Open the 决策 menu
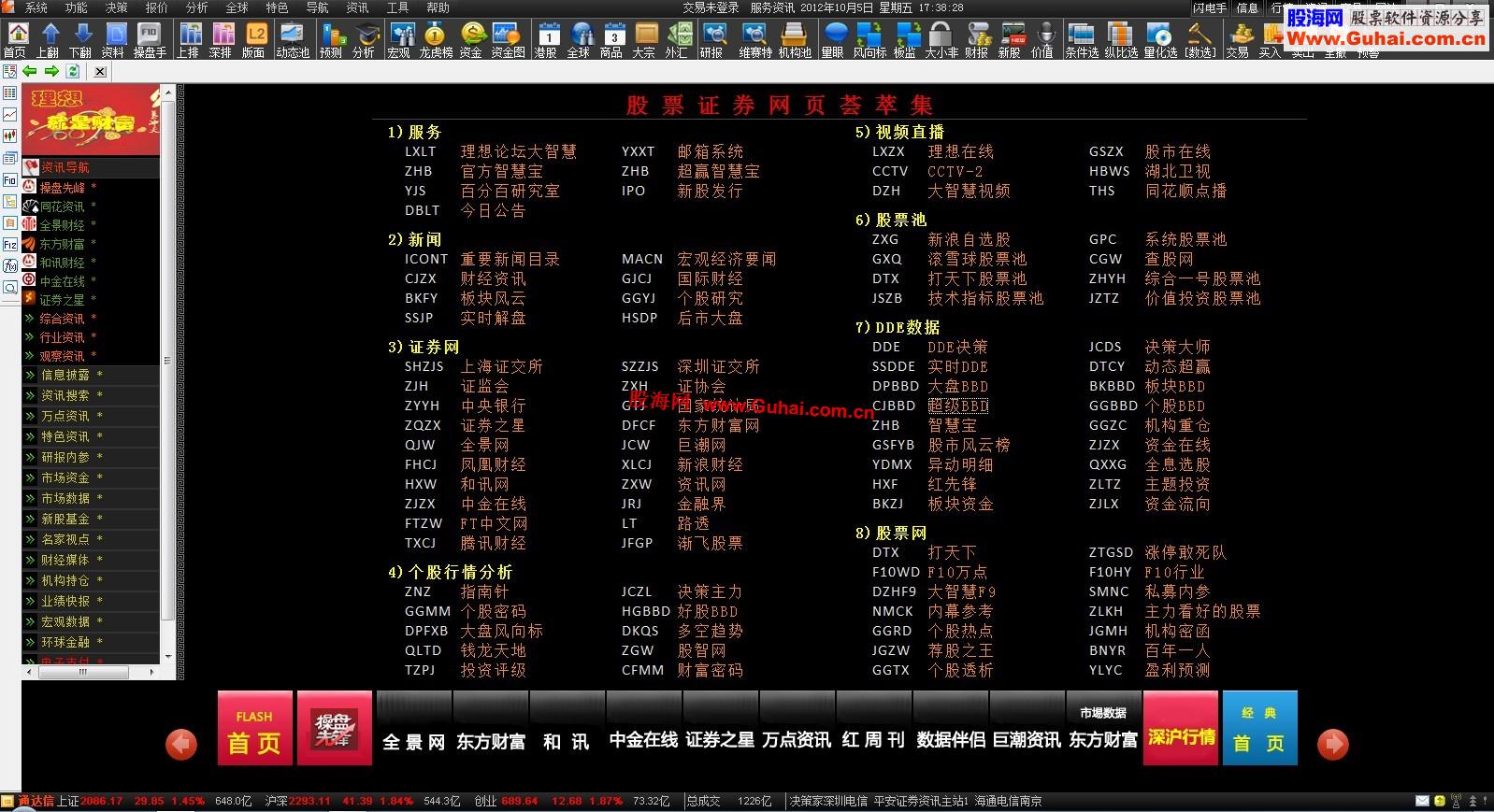This screenshot has height=812, width=1494. (116, 7)
